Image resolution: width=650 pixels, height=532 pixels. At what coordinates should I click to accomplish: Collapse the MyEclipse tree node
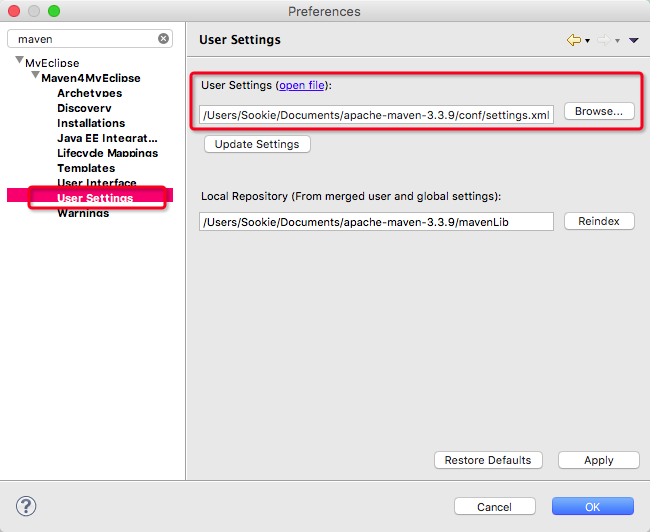coord(19,62)
